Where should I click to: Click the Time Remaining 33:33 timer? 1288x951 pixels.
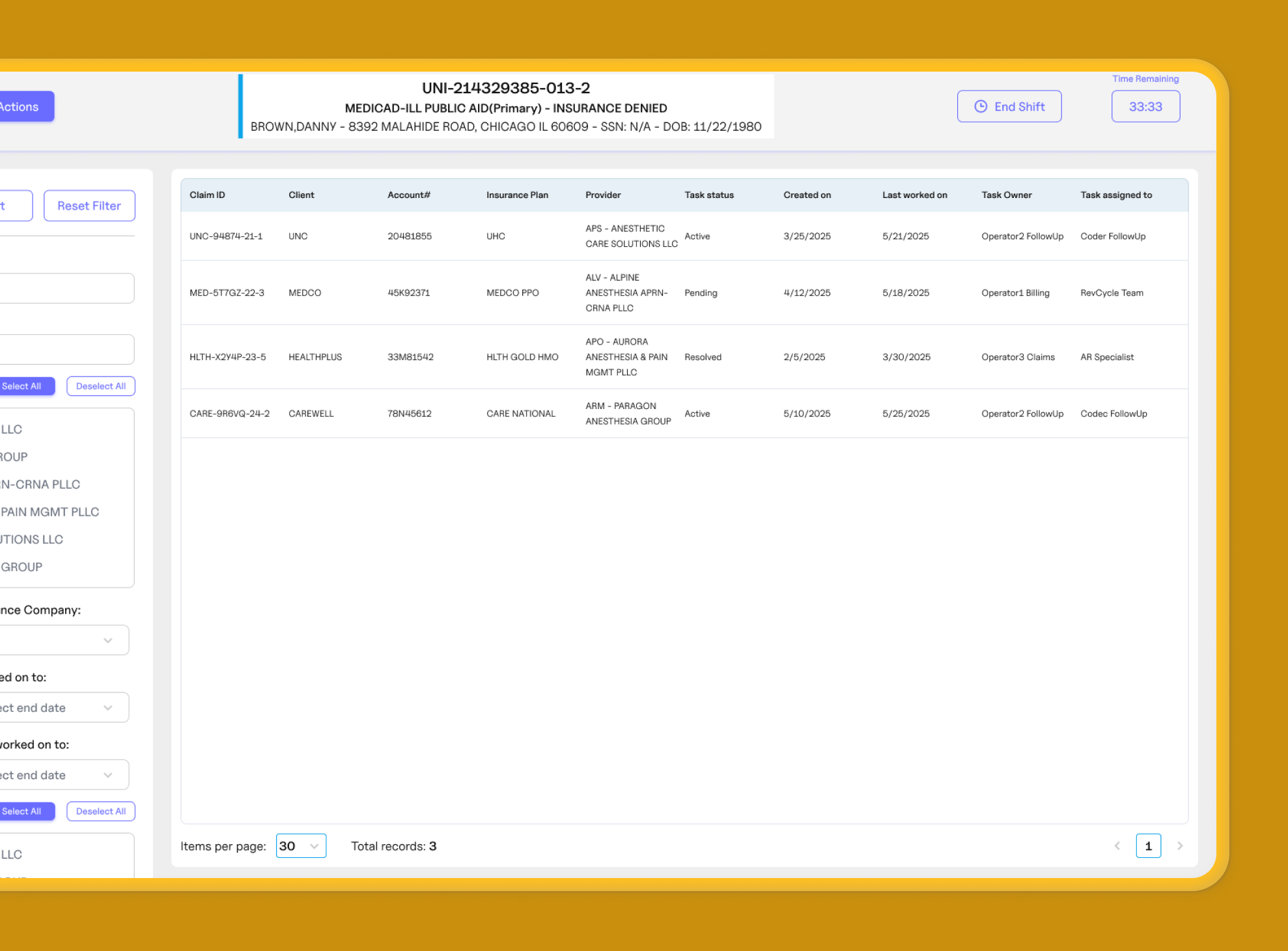1145,106
